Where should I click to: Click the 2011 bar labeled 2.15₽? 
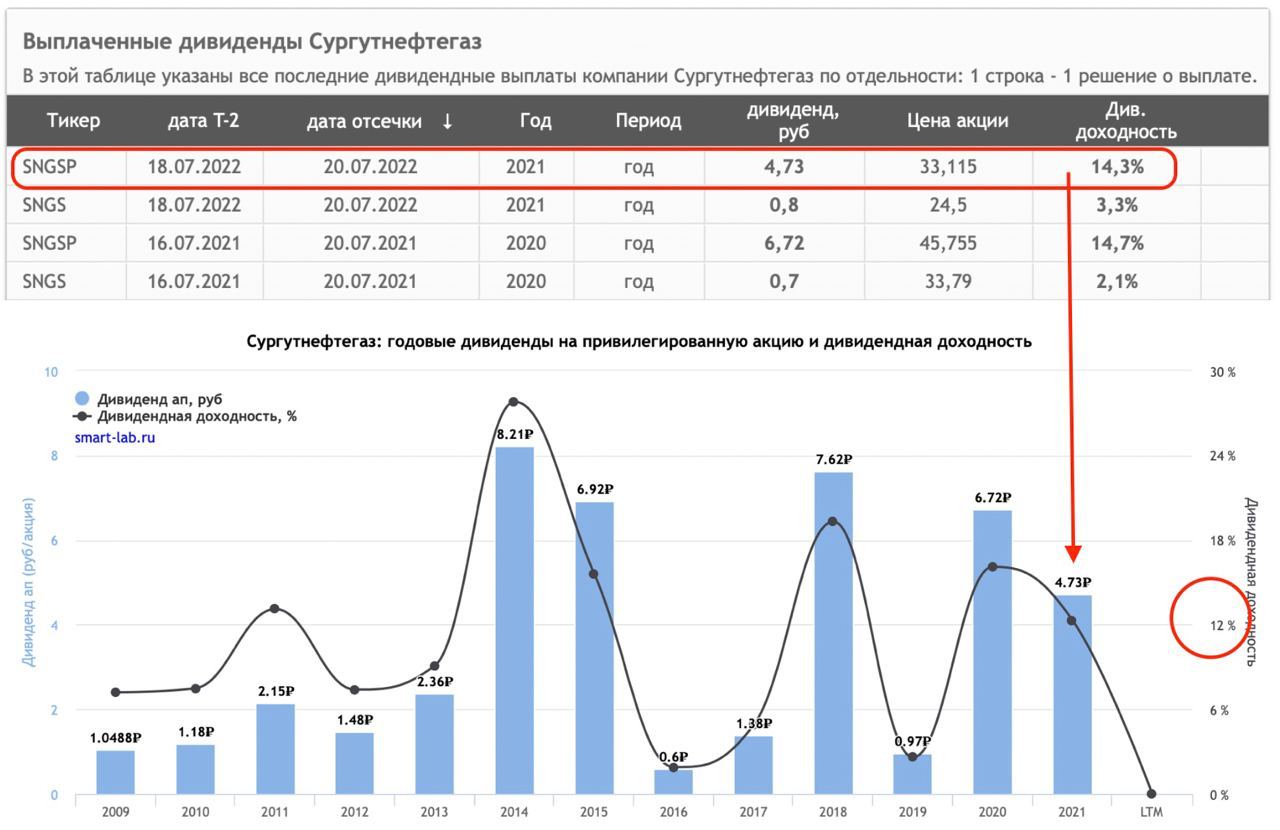coord(275,750)
